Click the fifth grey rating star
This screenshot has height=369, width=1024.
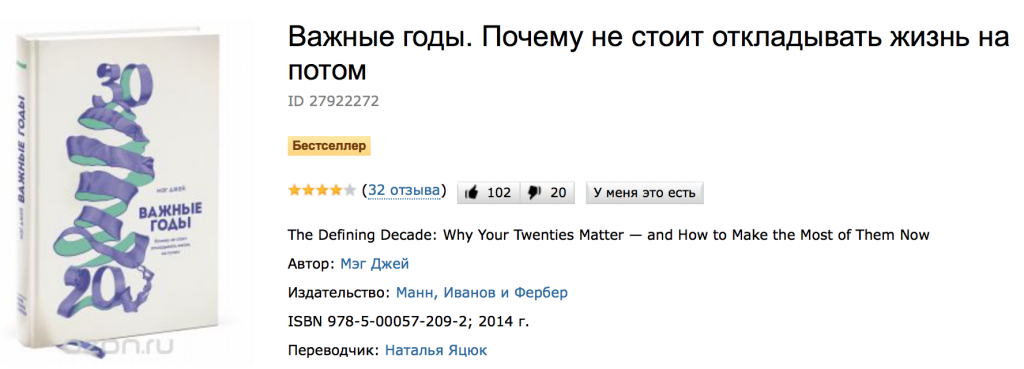pos(350,191)
